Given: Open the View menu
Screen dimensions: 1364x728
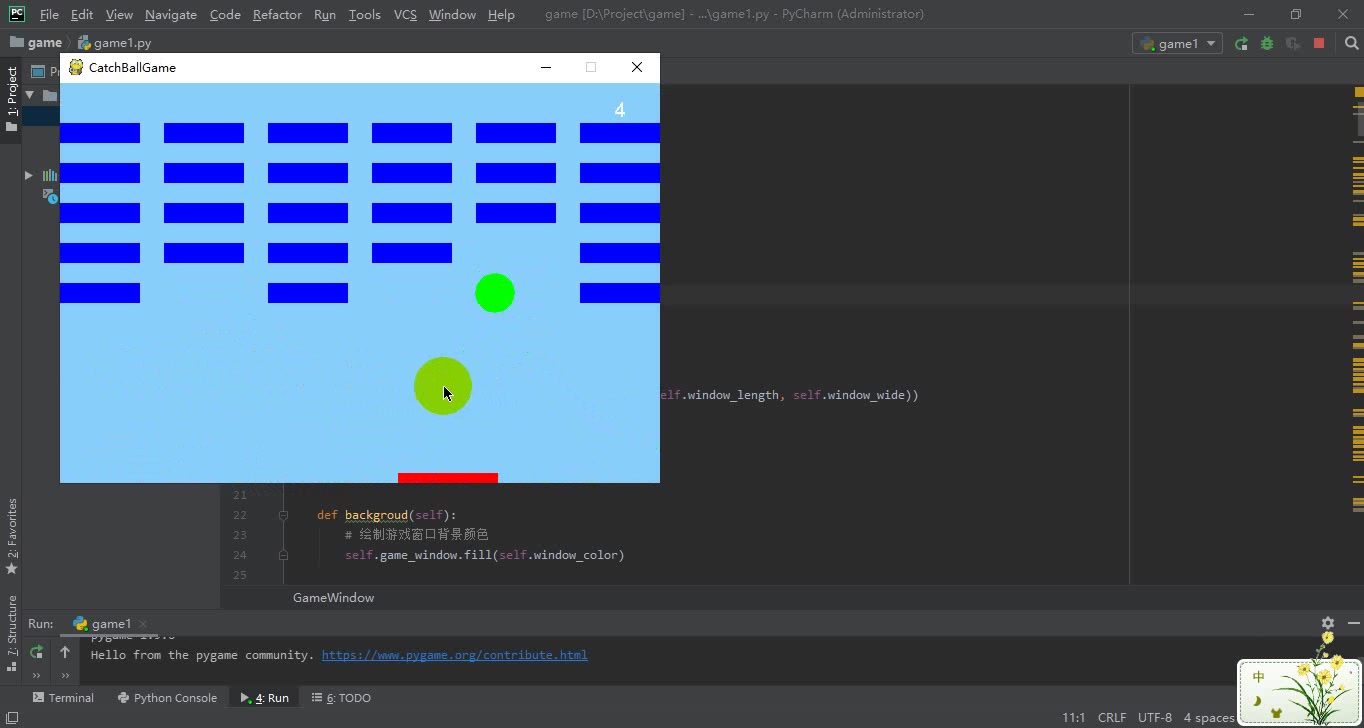Looking at the screenshot, I should (119, 14).
